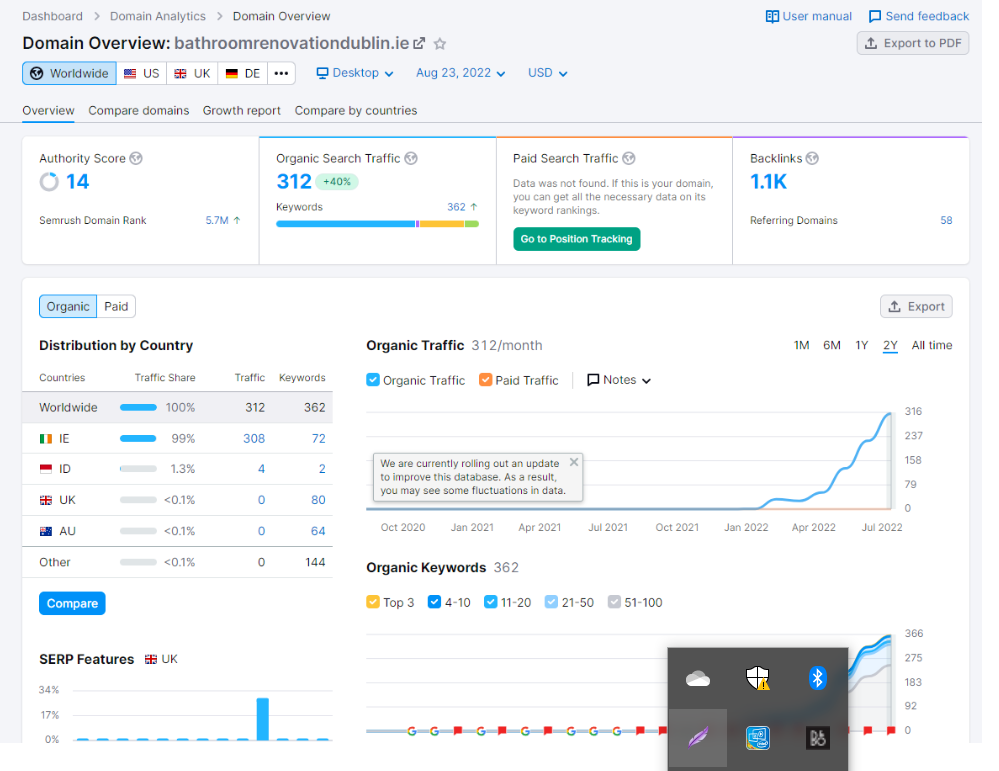Toggle the 4-10 keywords checkbox

point(435,602)
